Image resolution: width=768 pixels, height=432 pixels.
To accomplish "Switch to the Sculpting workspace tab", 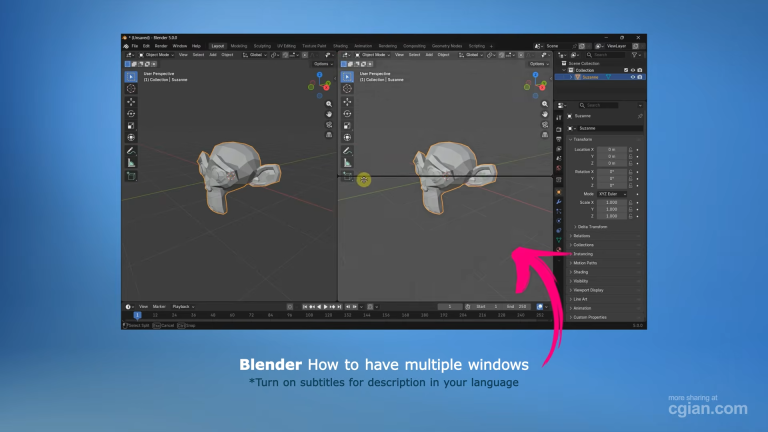I will click(x=262, y=46).
